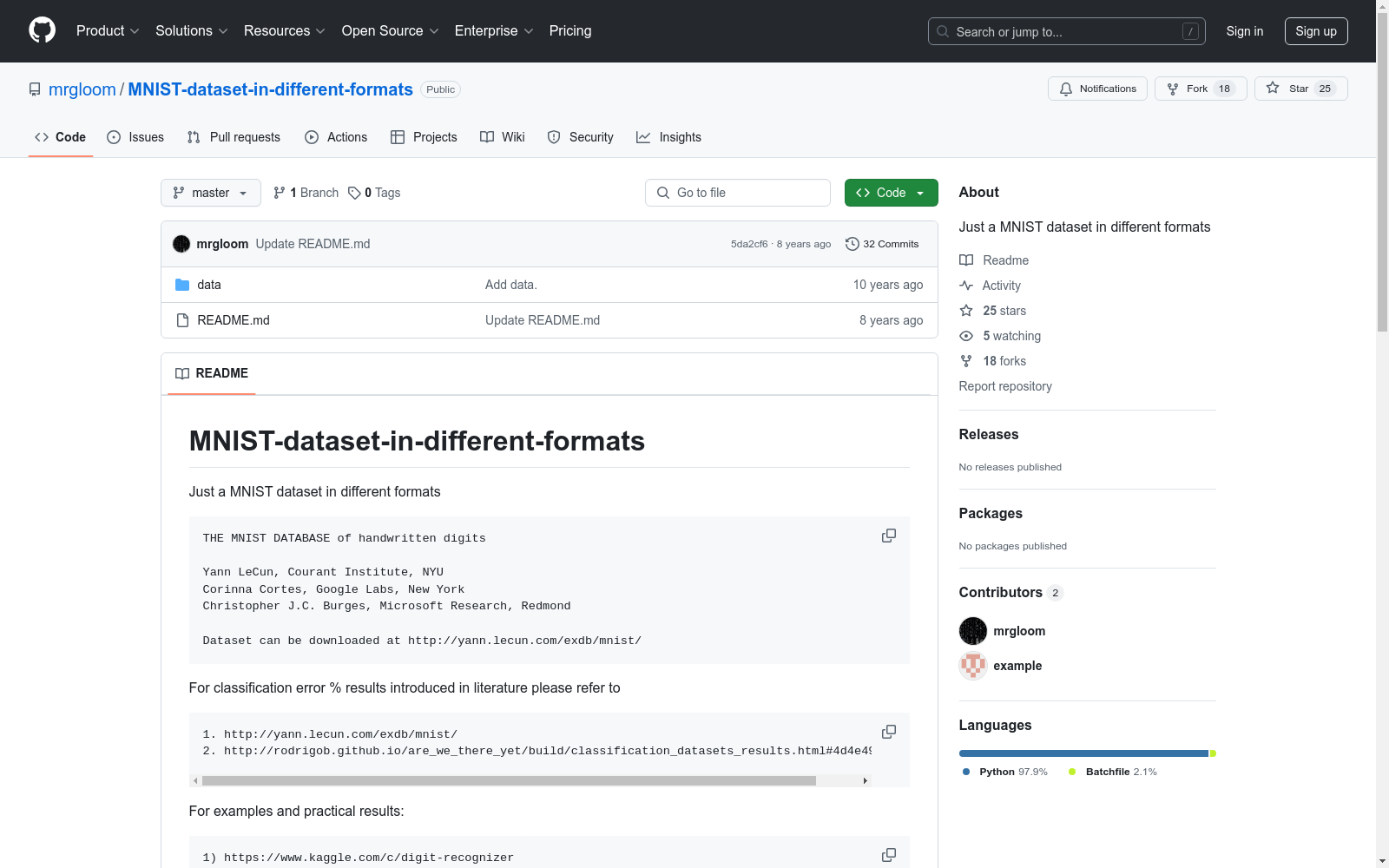Viewport: 1389px width, 868px height.
Task: Open the Python 97.9% language link
Action: (1005, 772)
